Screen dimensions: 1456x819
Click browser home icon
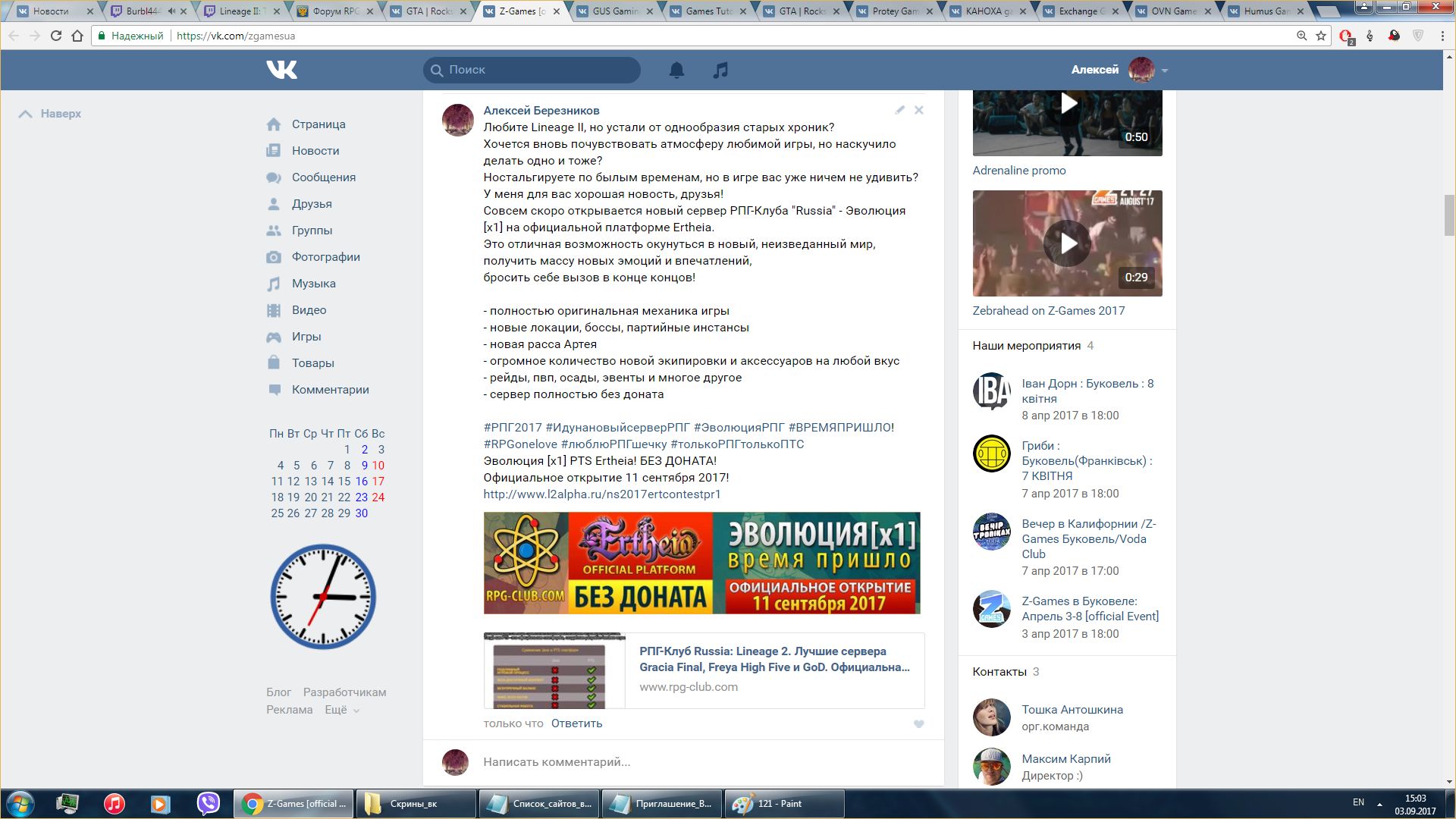coord(77,36)
